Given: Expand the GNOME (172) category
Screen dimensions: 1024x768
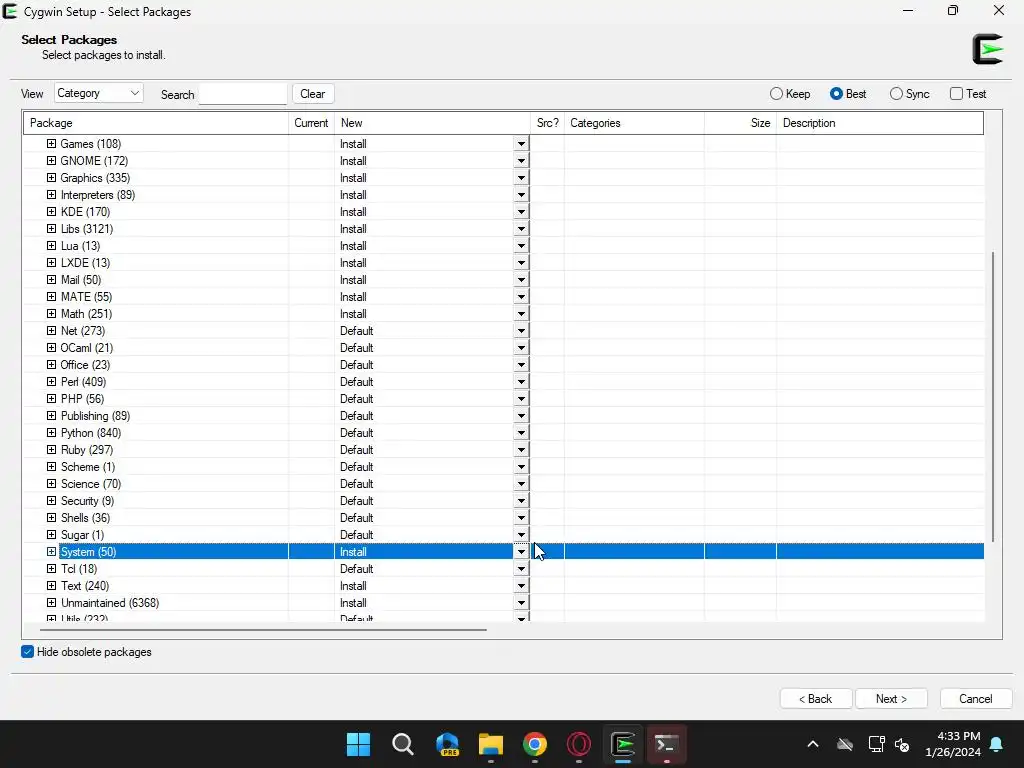Looking at the screenshot, I should 52,161.
